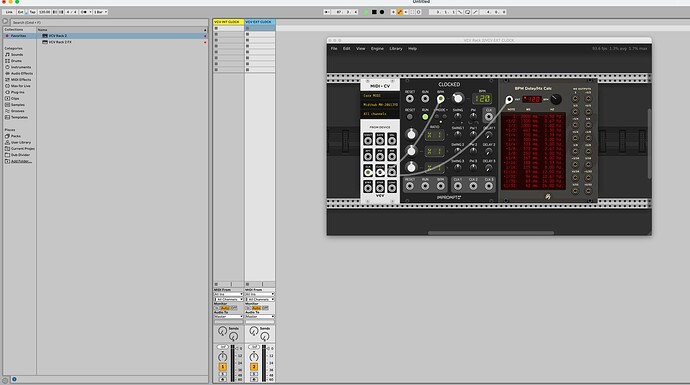Set track 2 Monitor to Off
Screen dimensions: 690x385
click(x=265, y=308)
